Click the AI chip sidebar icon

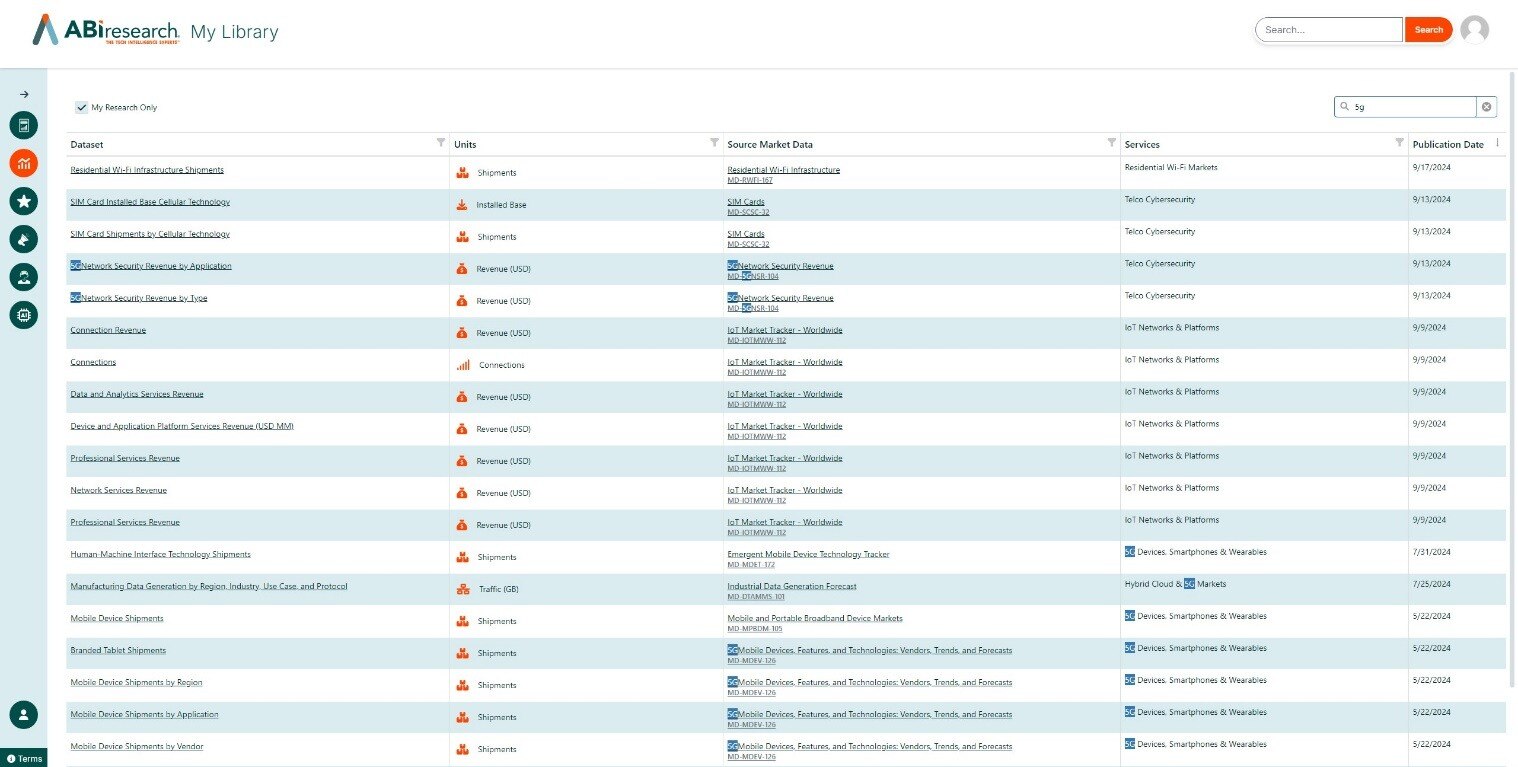point(23,315)
